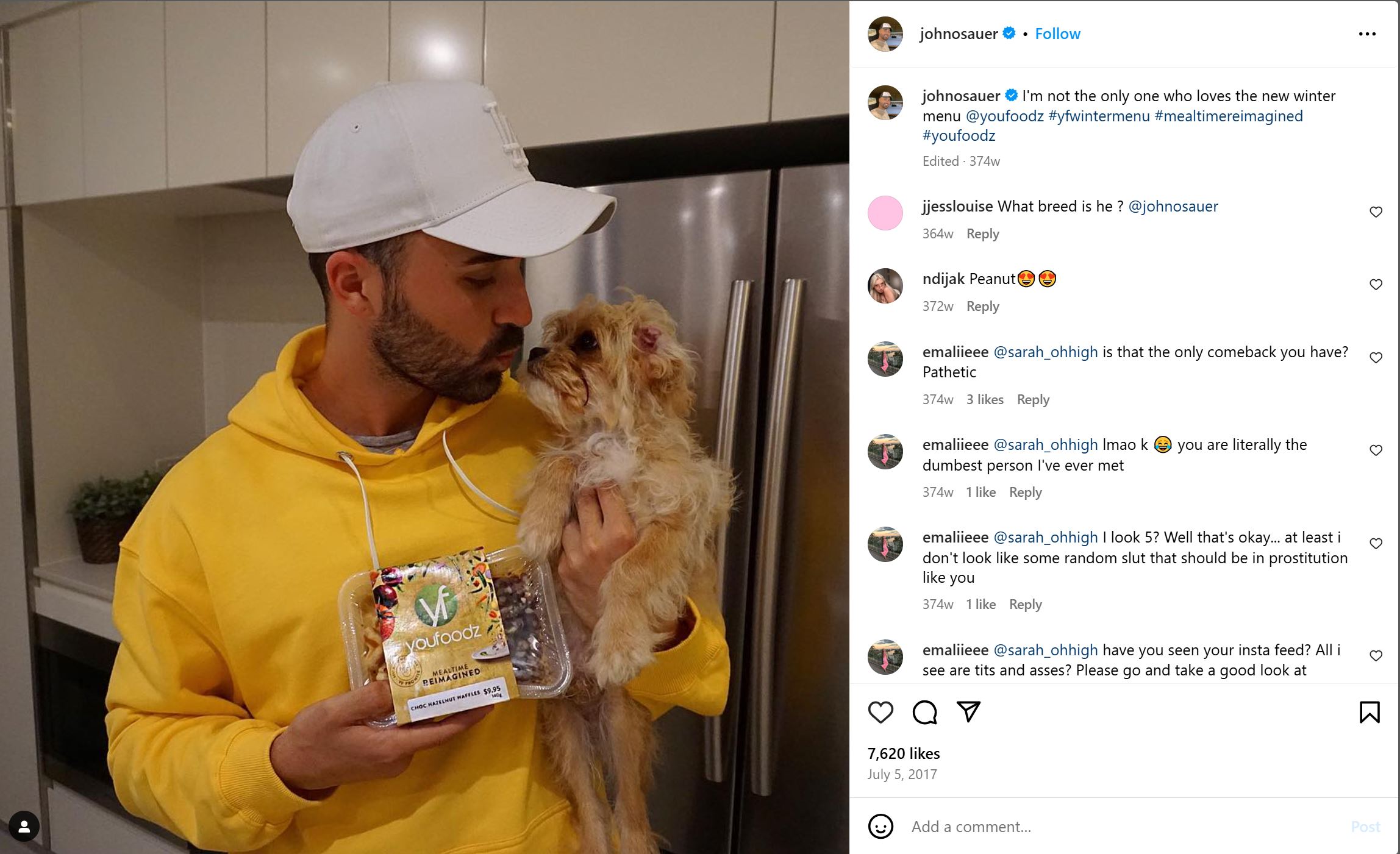
Task: View the 7,620 likes list
Action: point(904,753)
